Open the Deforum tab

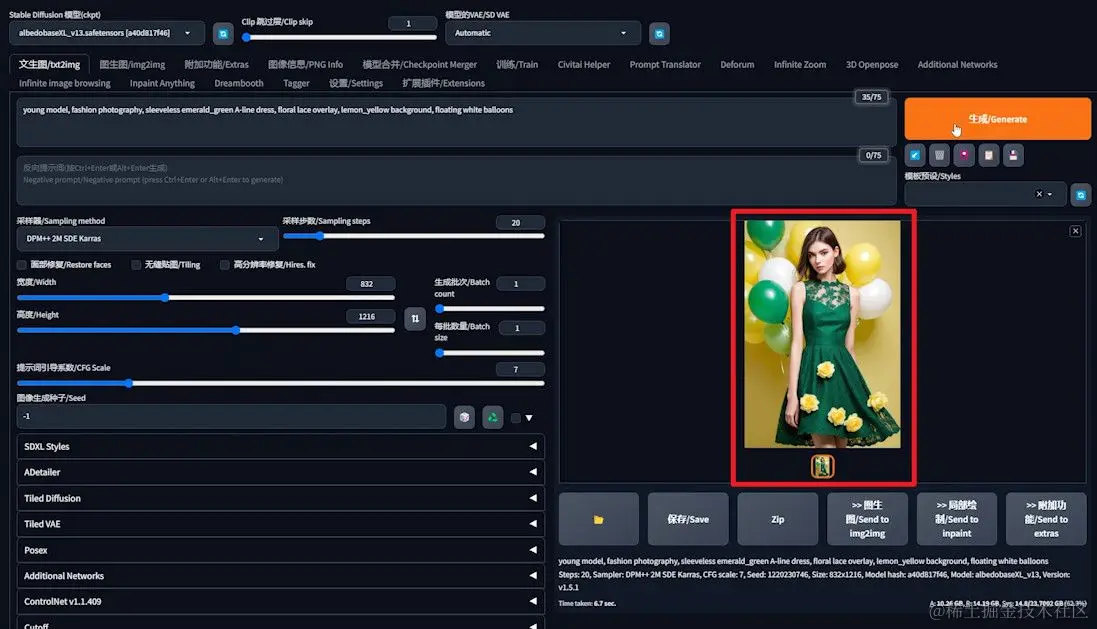click(737, 64)
